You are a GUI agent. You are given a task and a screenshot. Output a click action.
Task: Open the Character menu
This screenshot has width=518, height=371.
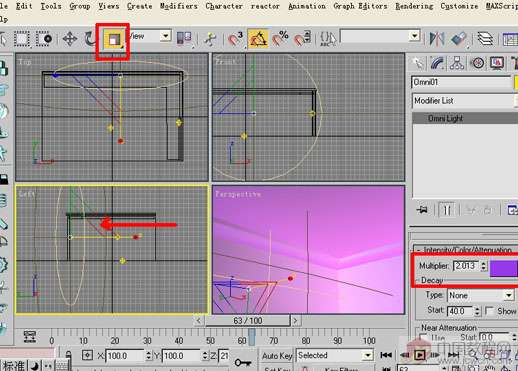click(224, 6)
